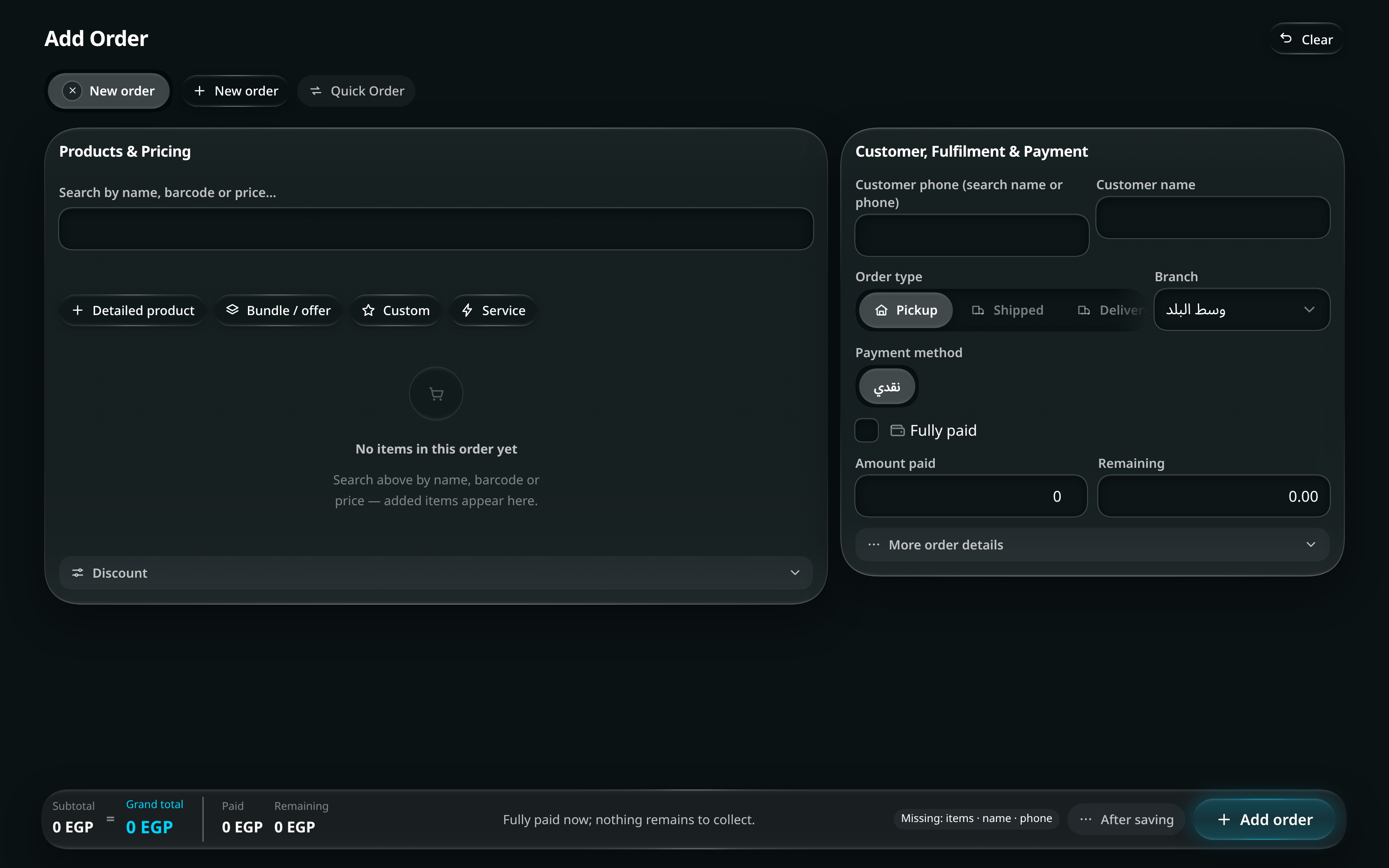This screenshot has height=868, width=1389.
Task: Add a Detailed product
Action: [132, 311]
